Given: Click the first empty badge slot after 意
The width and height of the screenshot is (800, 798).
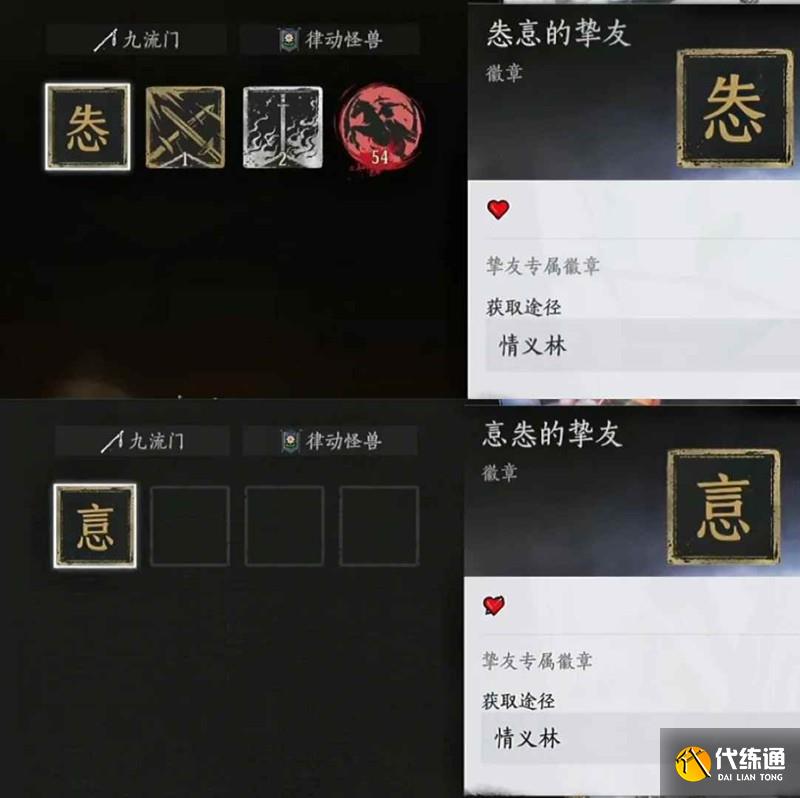Looking at the screenshot, I should (x=190, y=526).
